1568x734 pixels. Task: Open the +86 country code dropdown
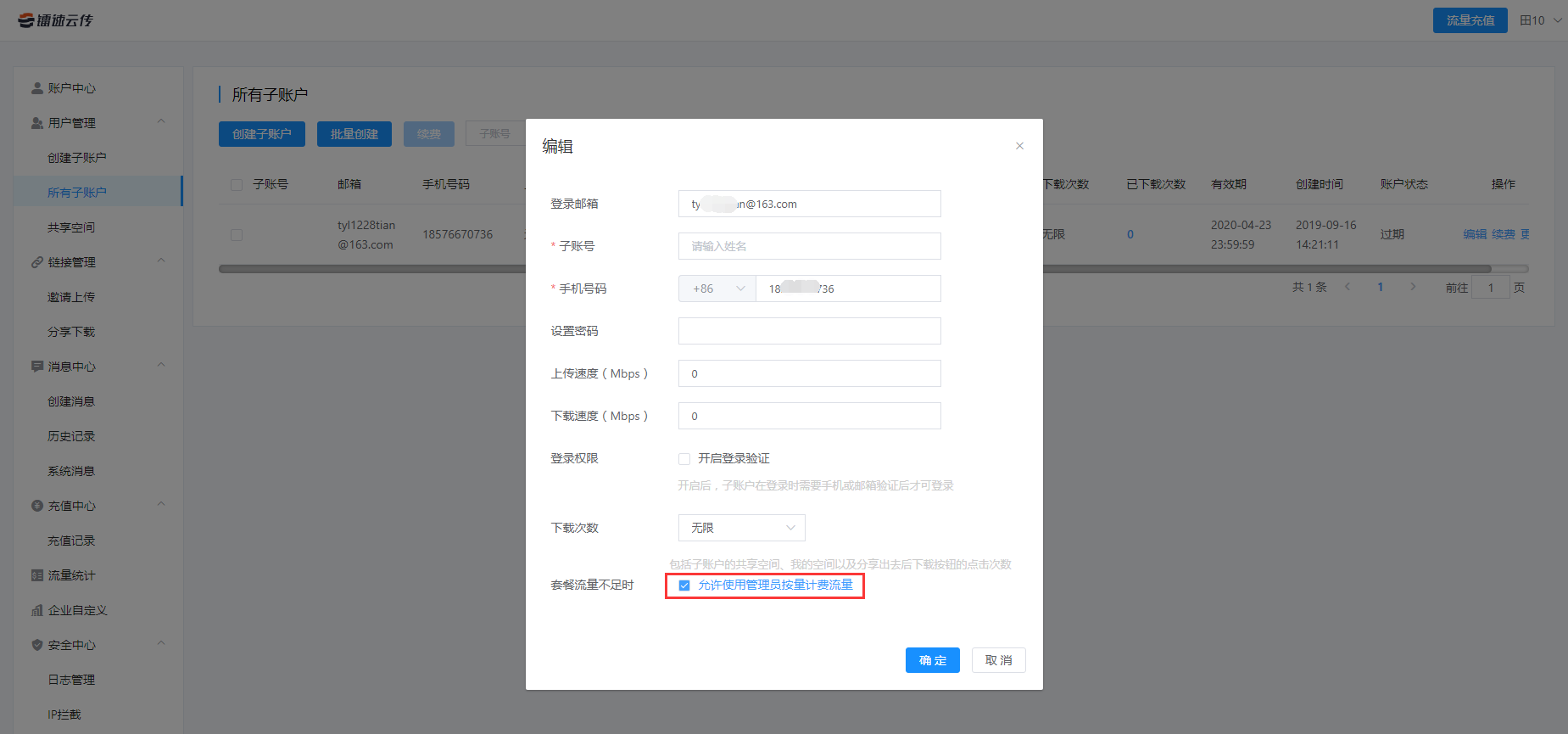click(x=717, y=289)
